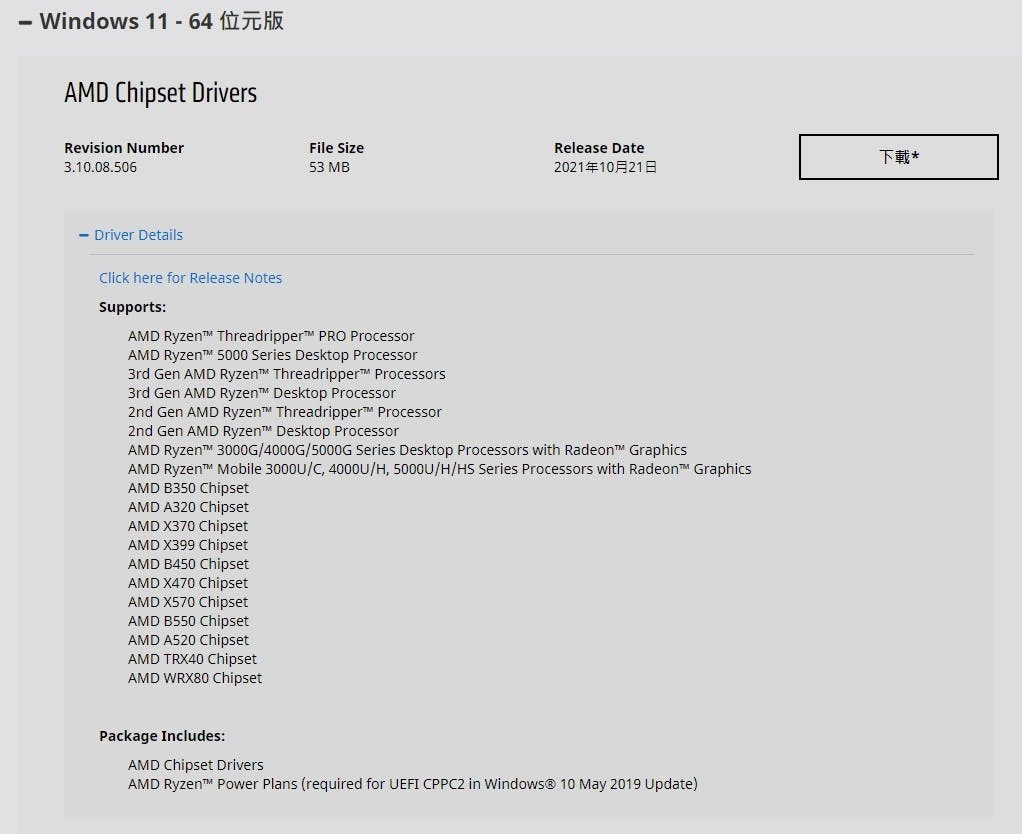Click AMD WRX80 Chipset entry
1022x834 pixels.
[195, 678]
